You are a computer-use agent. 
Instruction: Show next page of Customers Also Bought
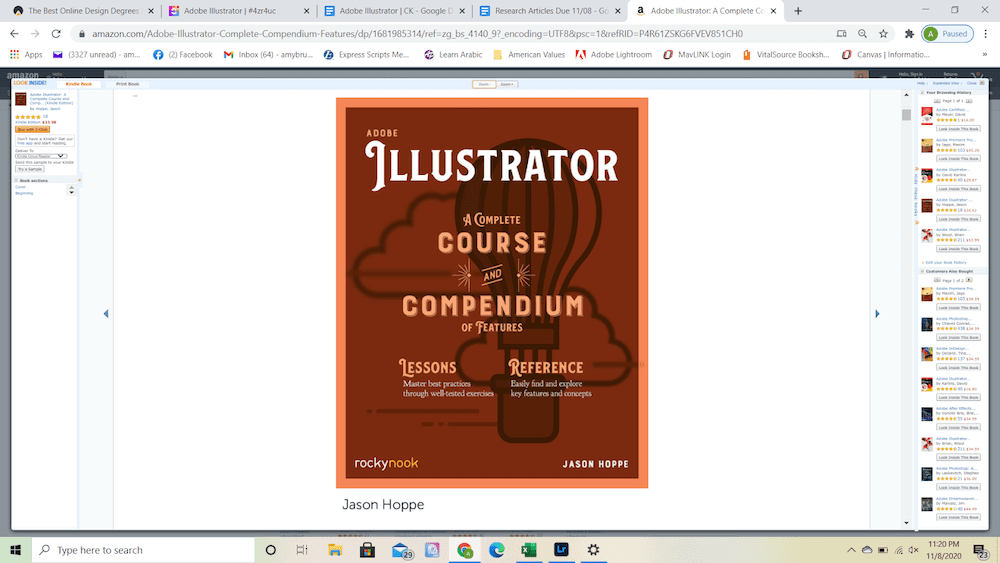coord(969,280)
